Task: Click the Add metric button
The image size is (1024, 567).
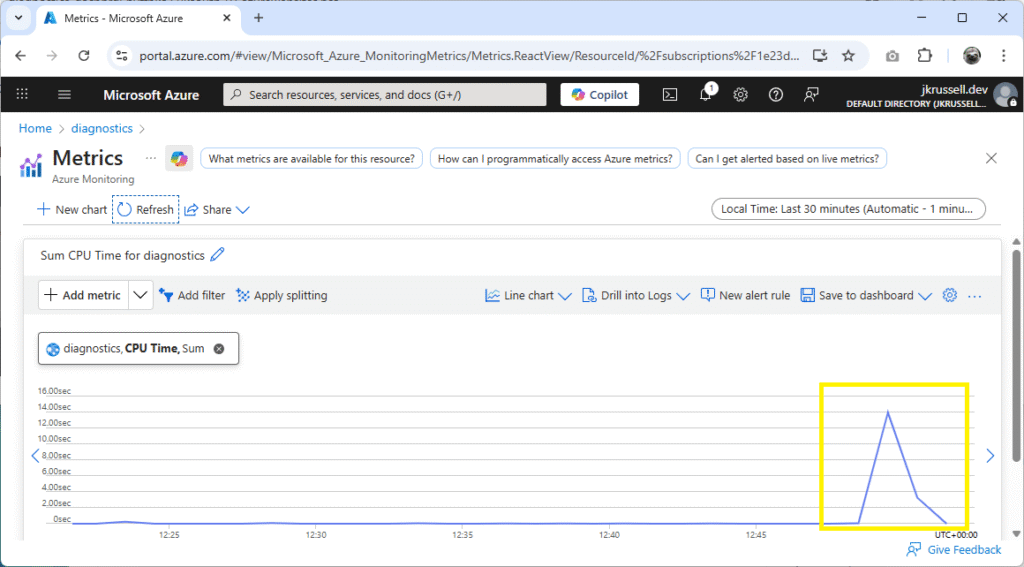Action: tap(84, 295)
